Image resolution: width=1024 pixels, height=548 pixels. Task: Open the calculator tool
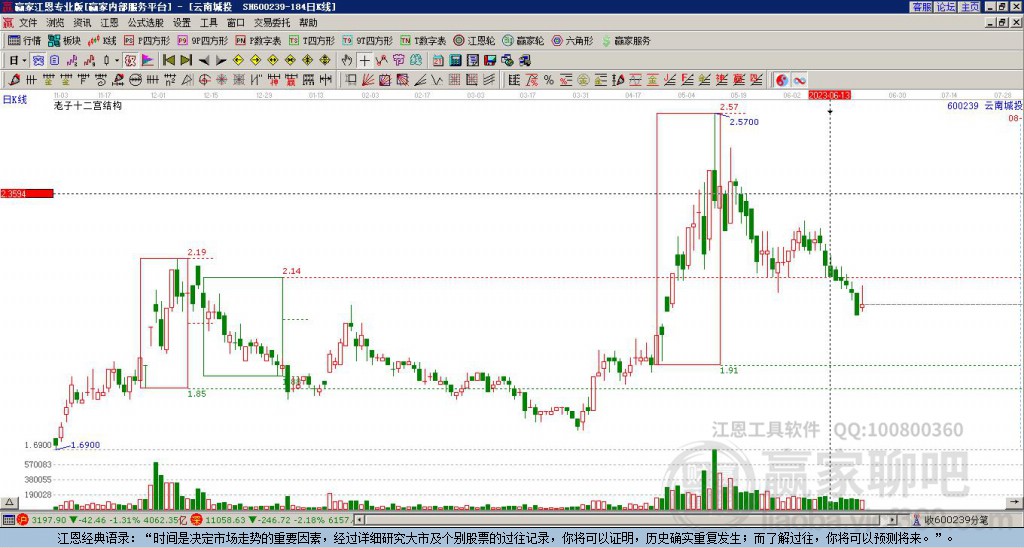pos(455,61)
